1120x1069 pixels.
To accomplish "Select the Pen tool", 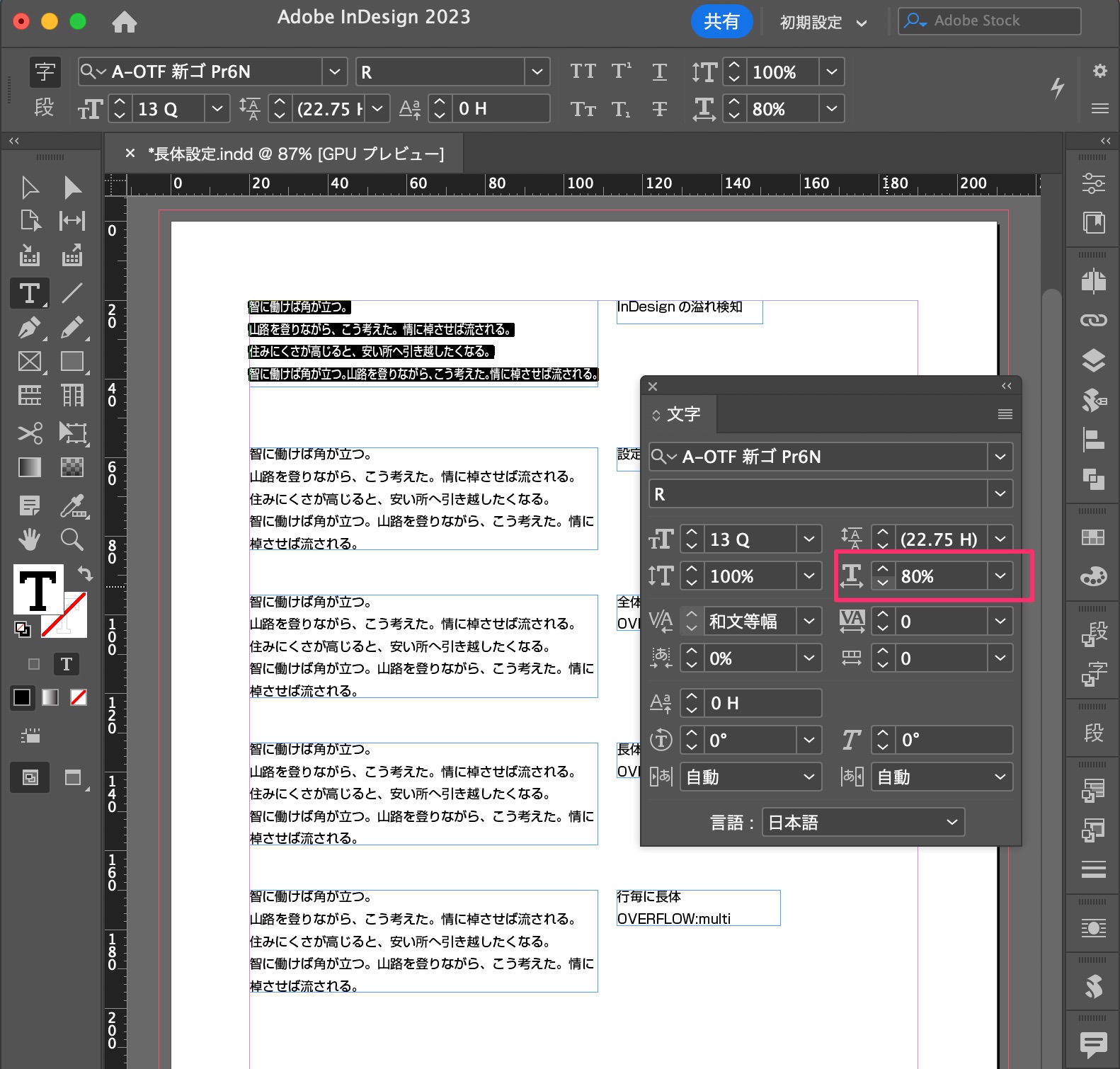I will click(29, 328).
